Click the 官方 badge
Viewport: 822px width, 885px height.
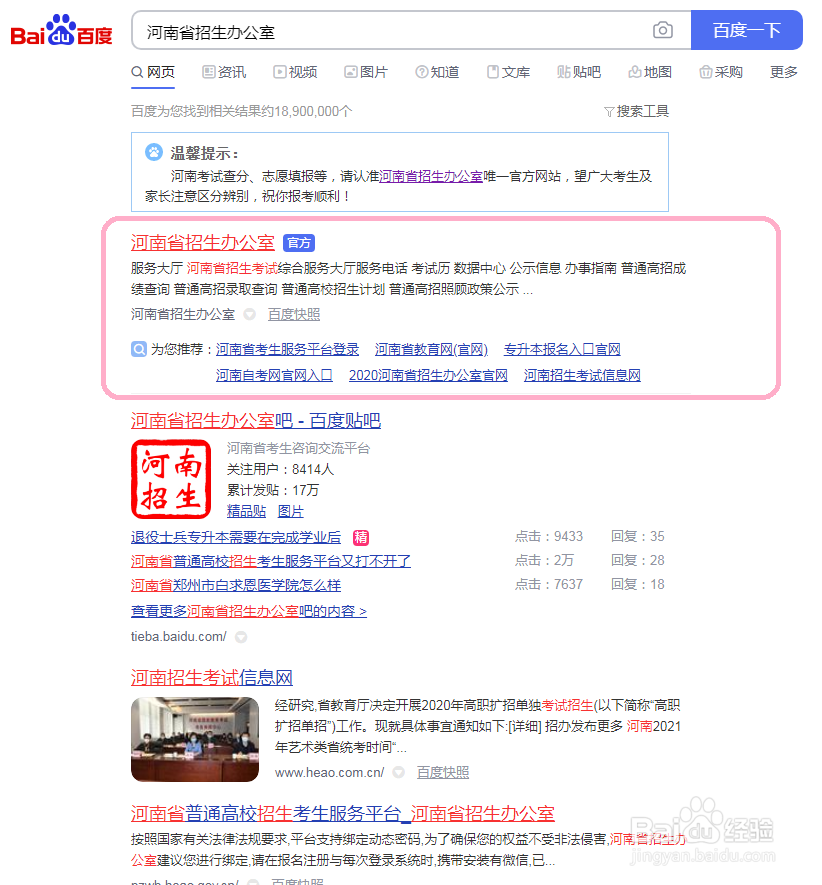[299, 243]
